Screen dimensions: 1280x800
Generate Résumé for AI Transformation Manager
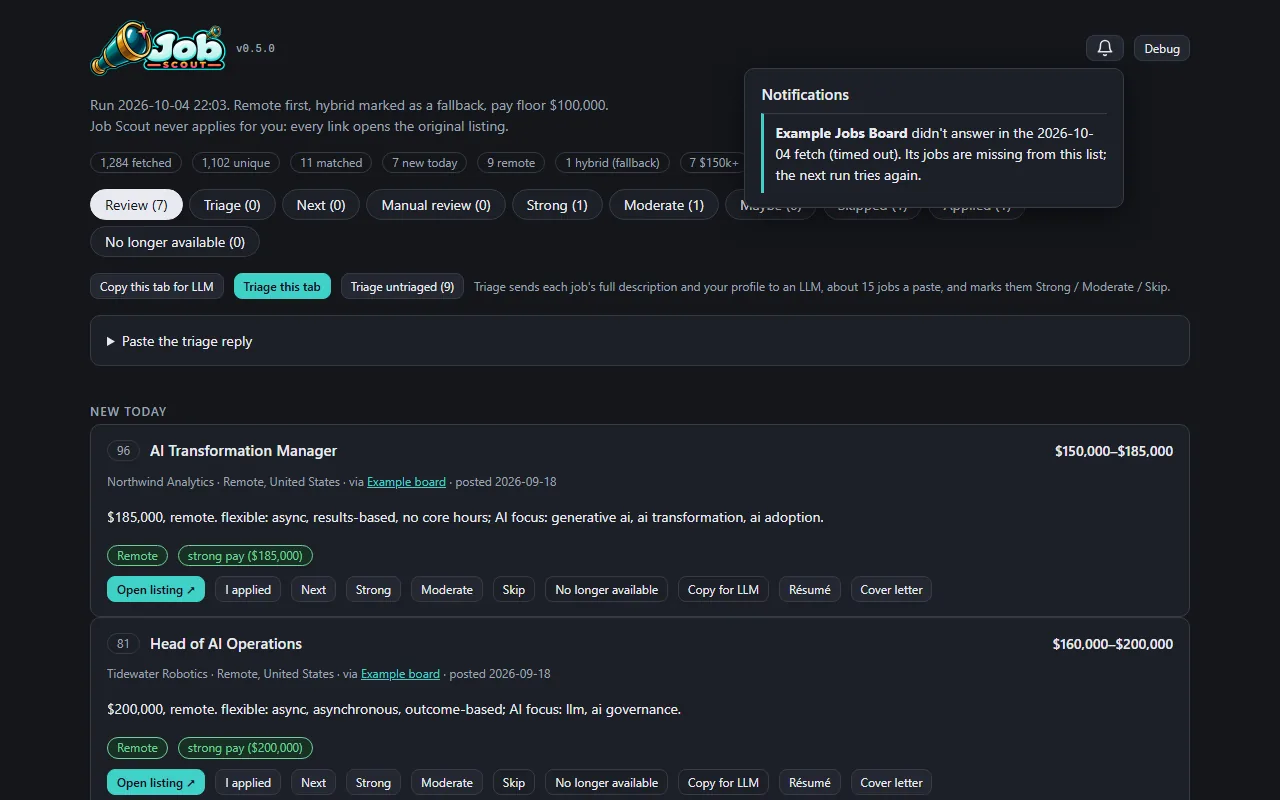[x=810, y=590]
